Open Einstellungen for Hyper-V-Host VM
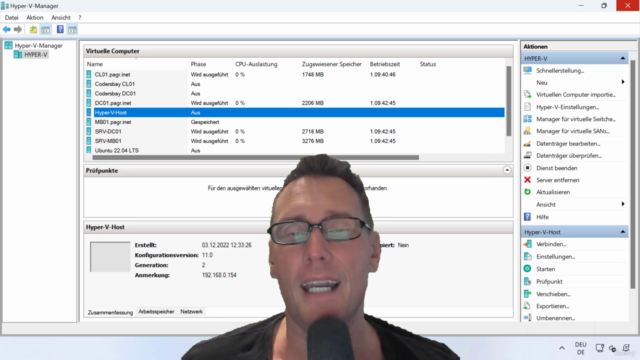Screen dimensions: 640x360 click(x=556, y=257)
